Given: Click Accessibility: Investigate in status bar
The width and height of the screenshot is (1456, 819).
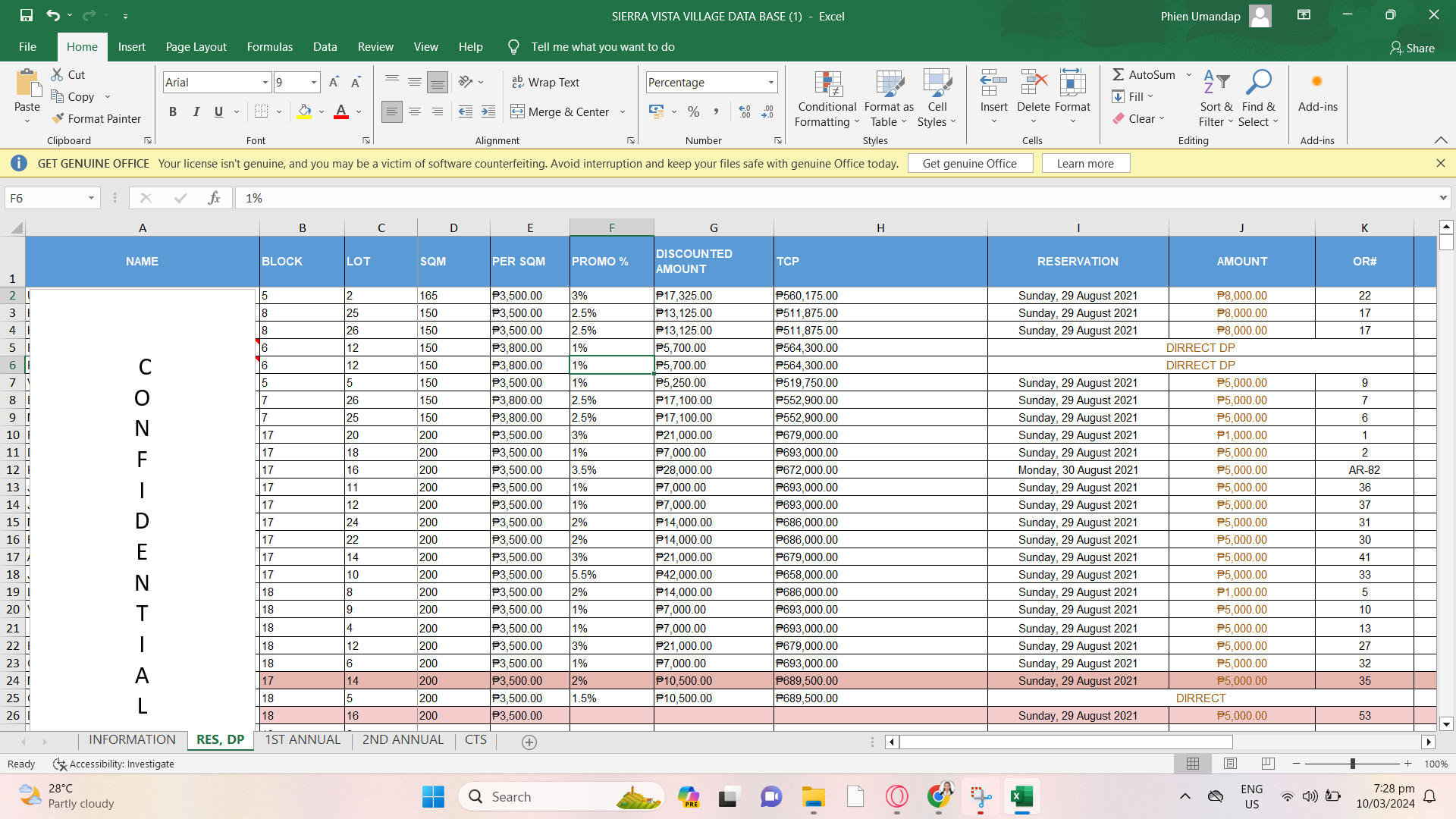Looking at the screenshot, I should (x=114, y=764).
